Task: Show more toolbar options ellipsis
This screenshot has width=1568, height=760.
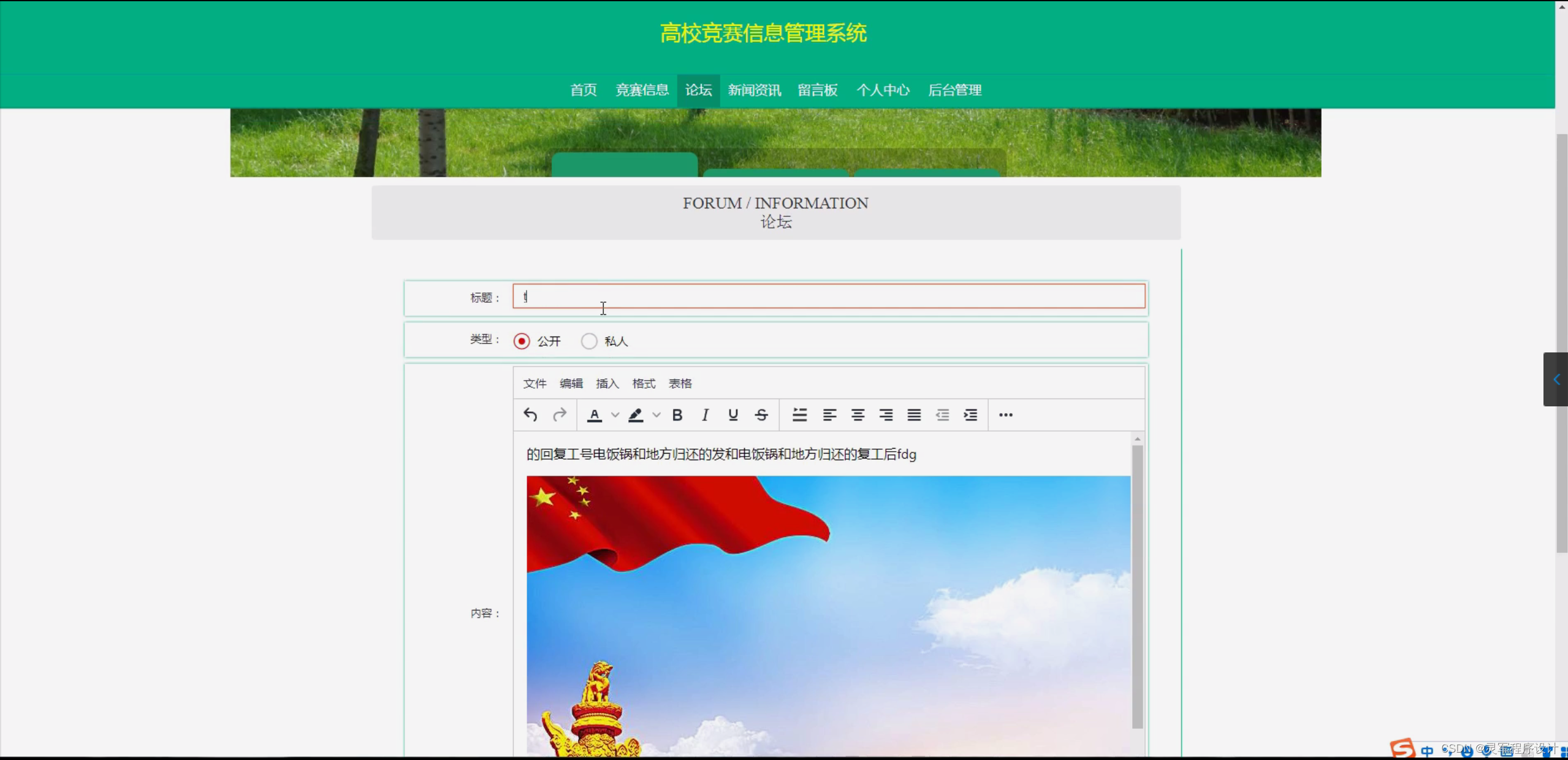Action: point(1005,415)
